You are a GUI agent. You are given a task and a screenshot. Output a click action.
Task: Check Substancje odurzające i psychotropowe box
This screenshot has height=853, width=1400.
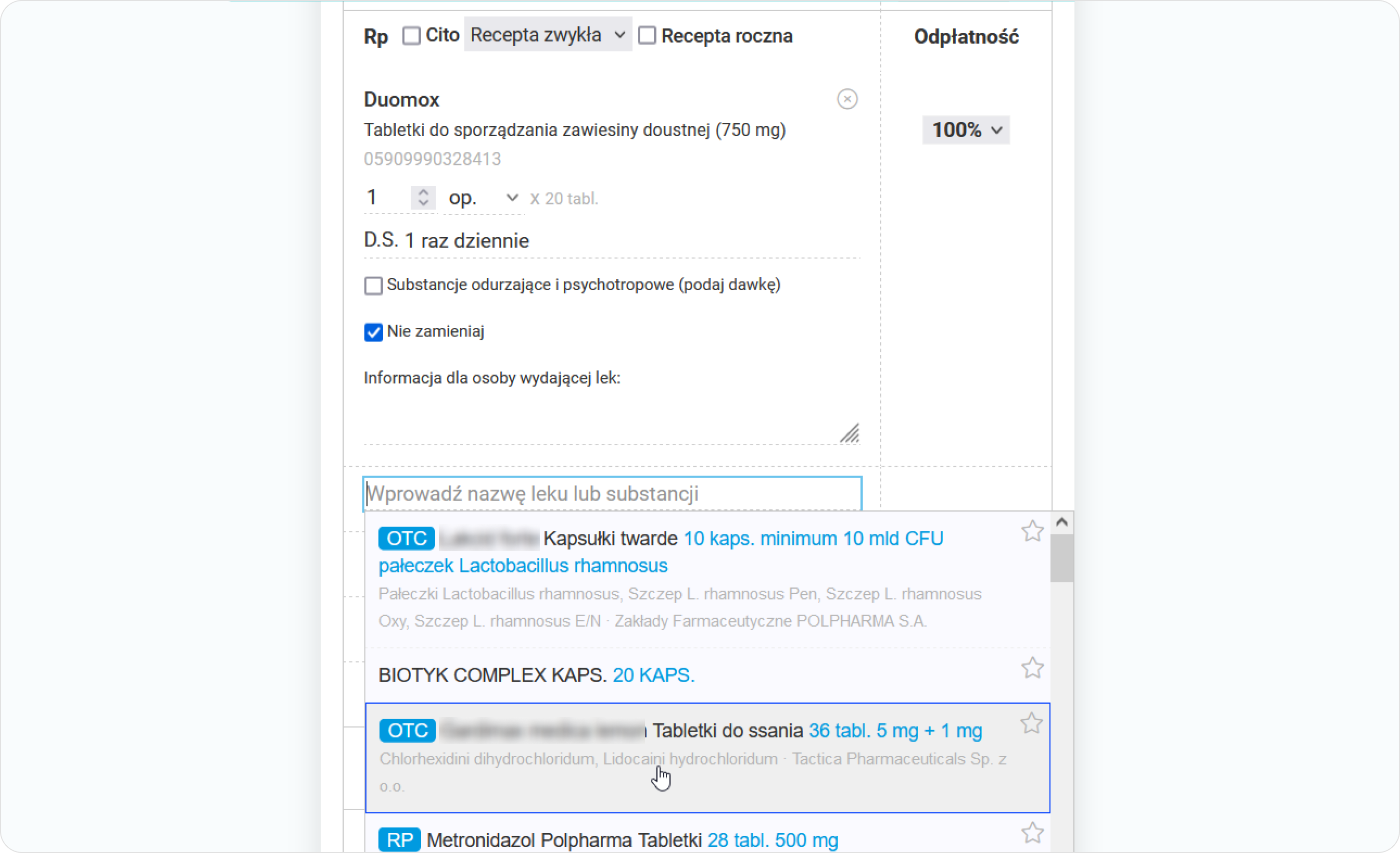373,285
